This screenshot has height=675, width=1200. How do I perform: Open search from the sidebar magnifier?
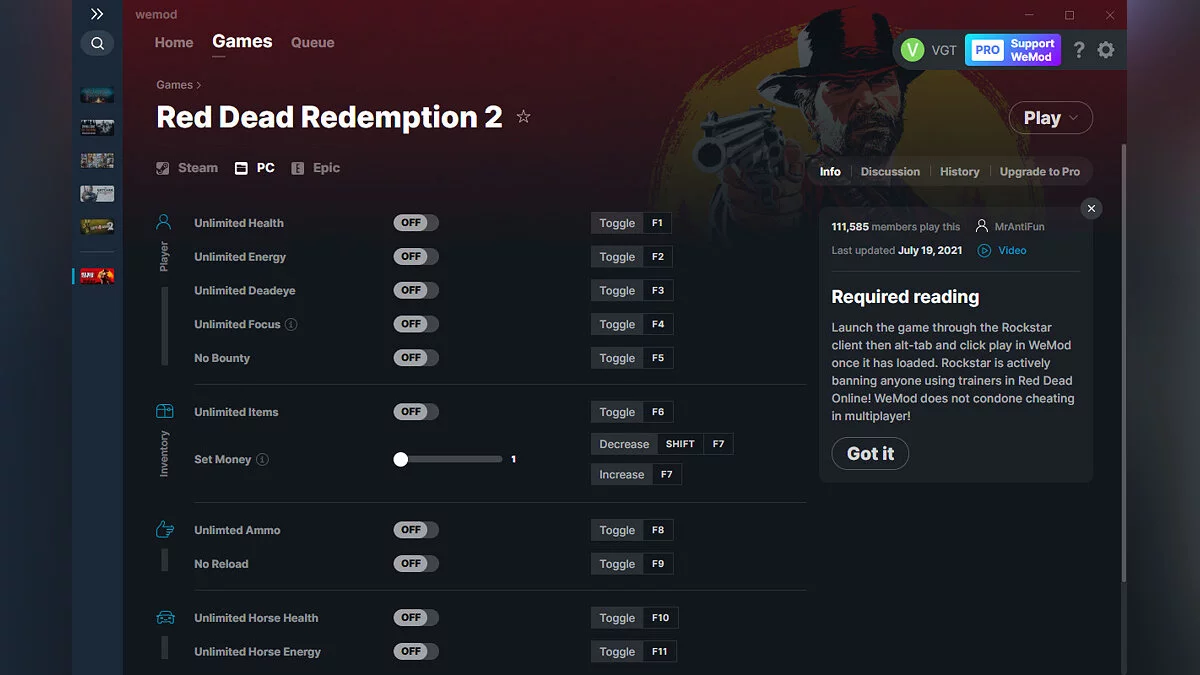pyautogui.click(x=97, y=43)
